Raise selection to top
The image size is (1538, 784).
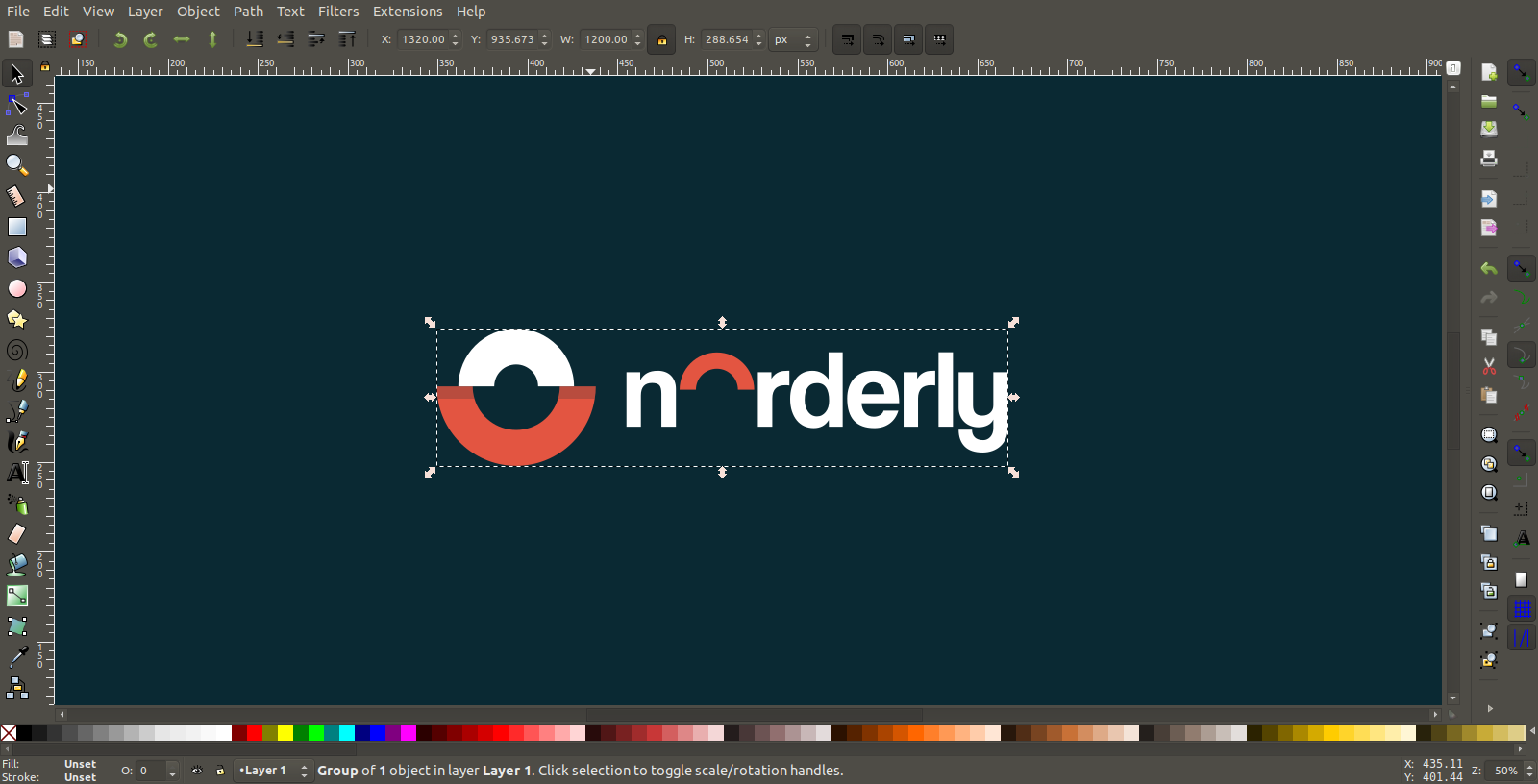coord(347,39)
